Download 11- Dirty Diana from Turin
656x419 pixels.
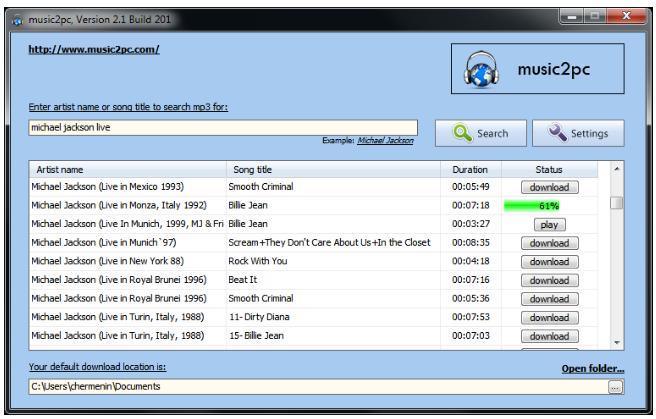550,318
